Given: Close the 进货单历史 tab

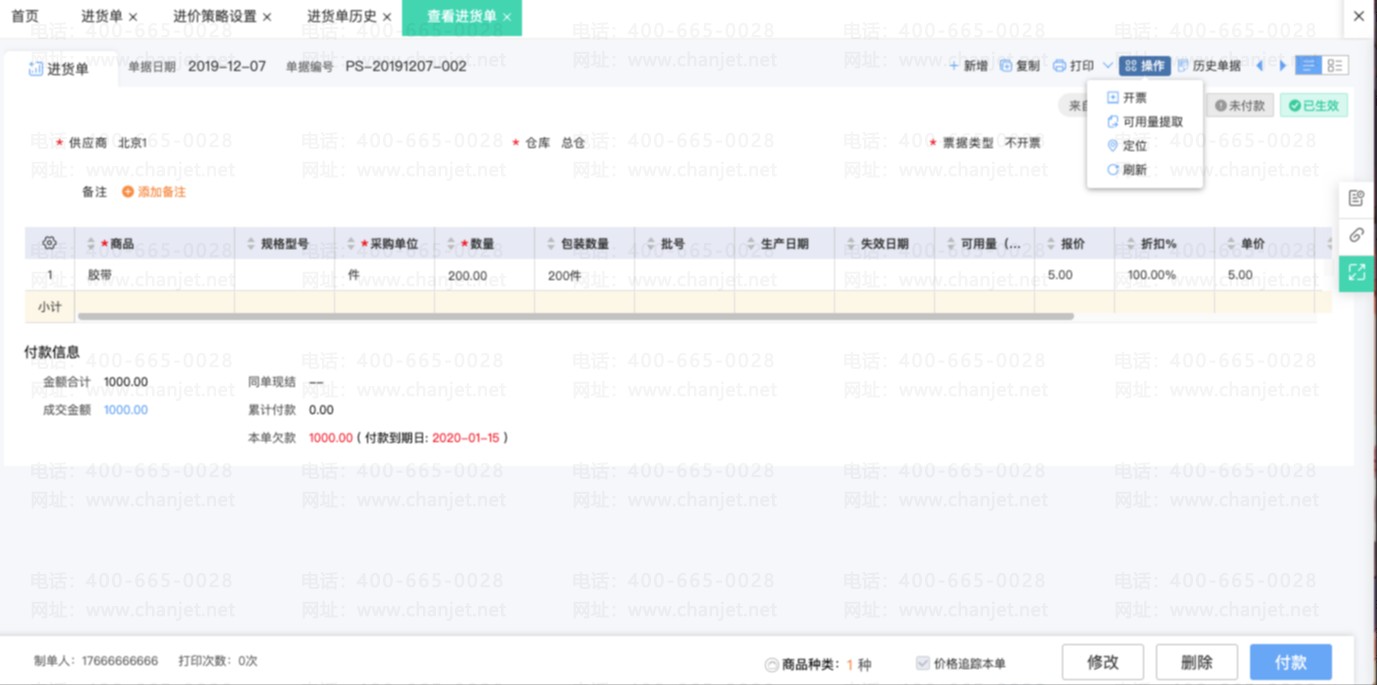Looking at the screenshot, I should [387, 17].
